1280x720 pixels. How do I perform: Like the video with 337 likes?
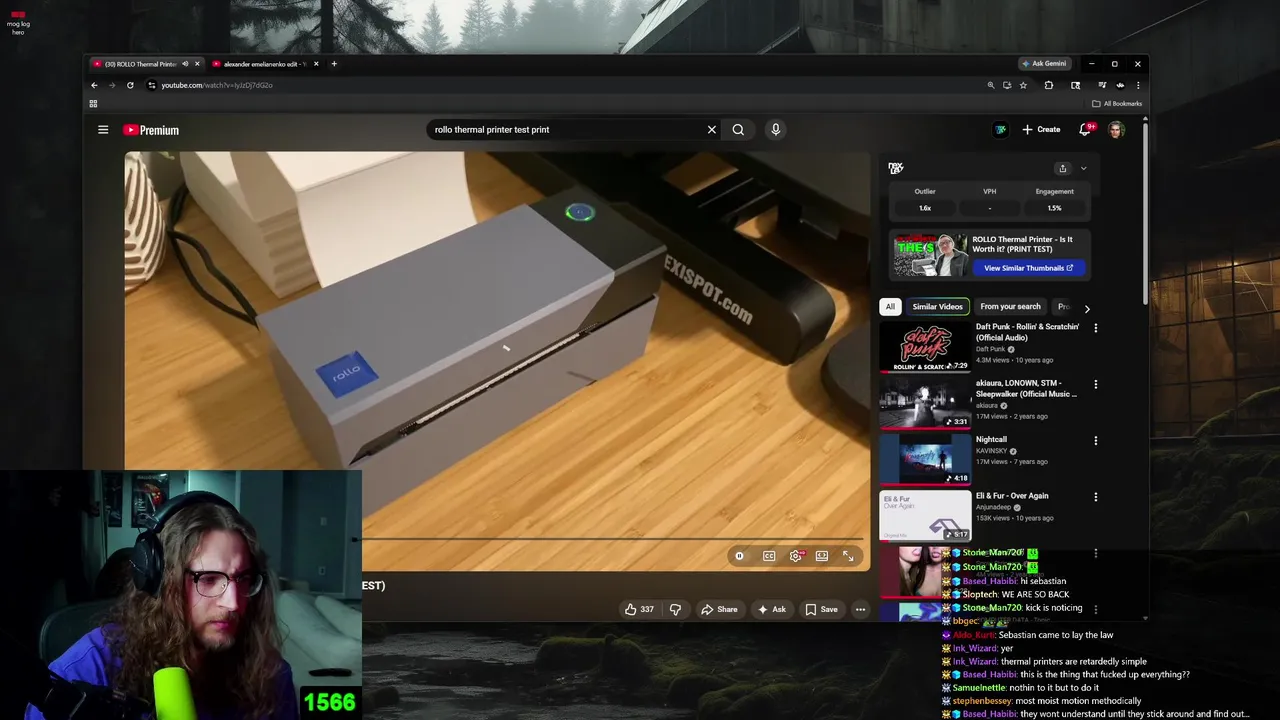(639, 609)
